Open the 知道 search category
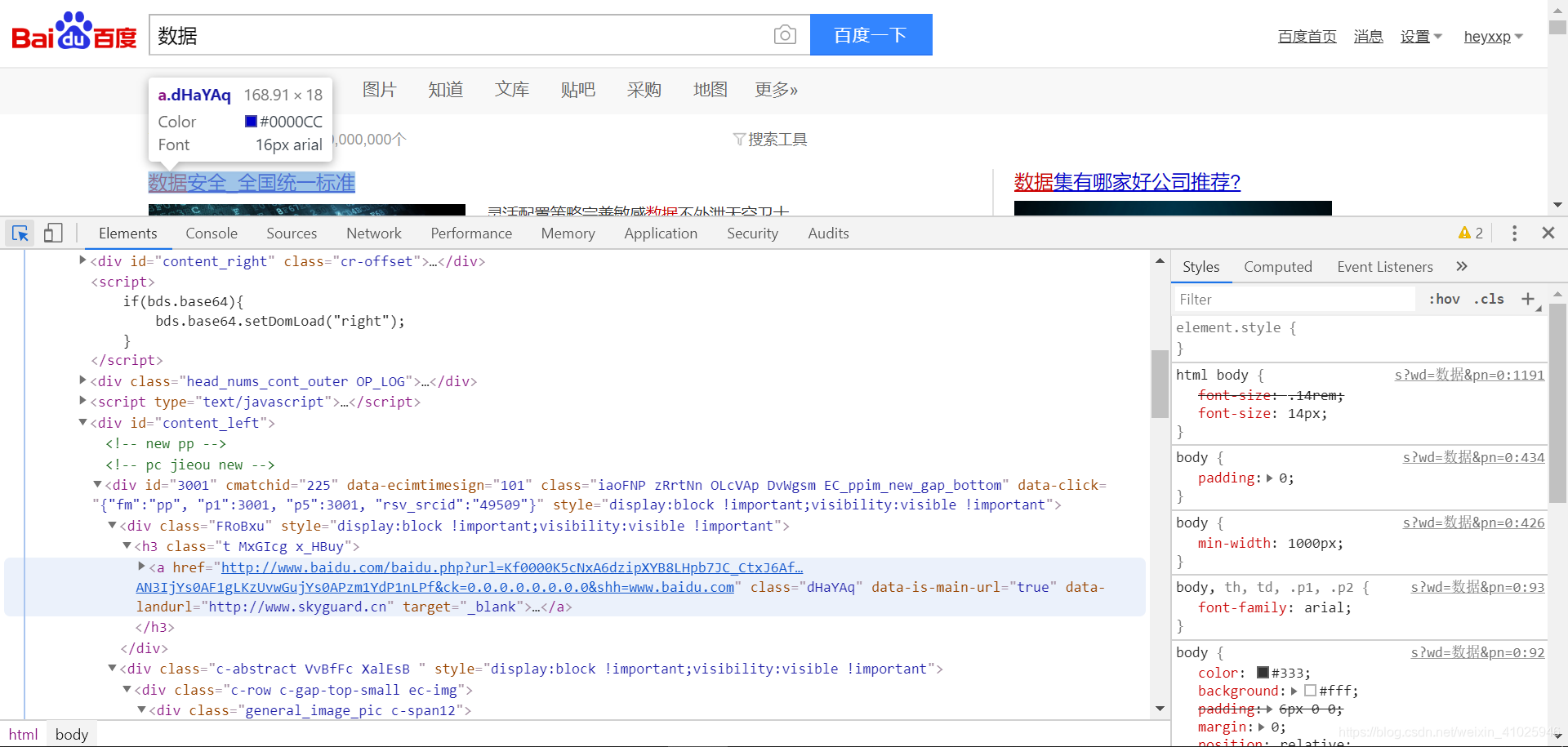Image resolution: width=1568 pixels, height=747 pixels. [446, 90]
